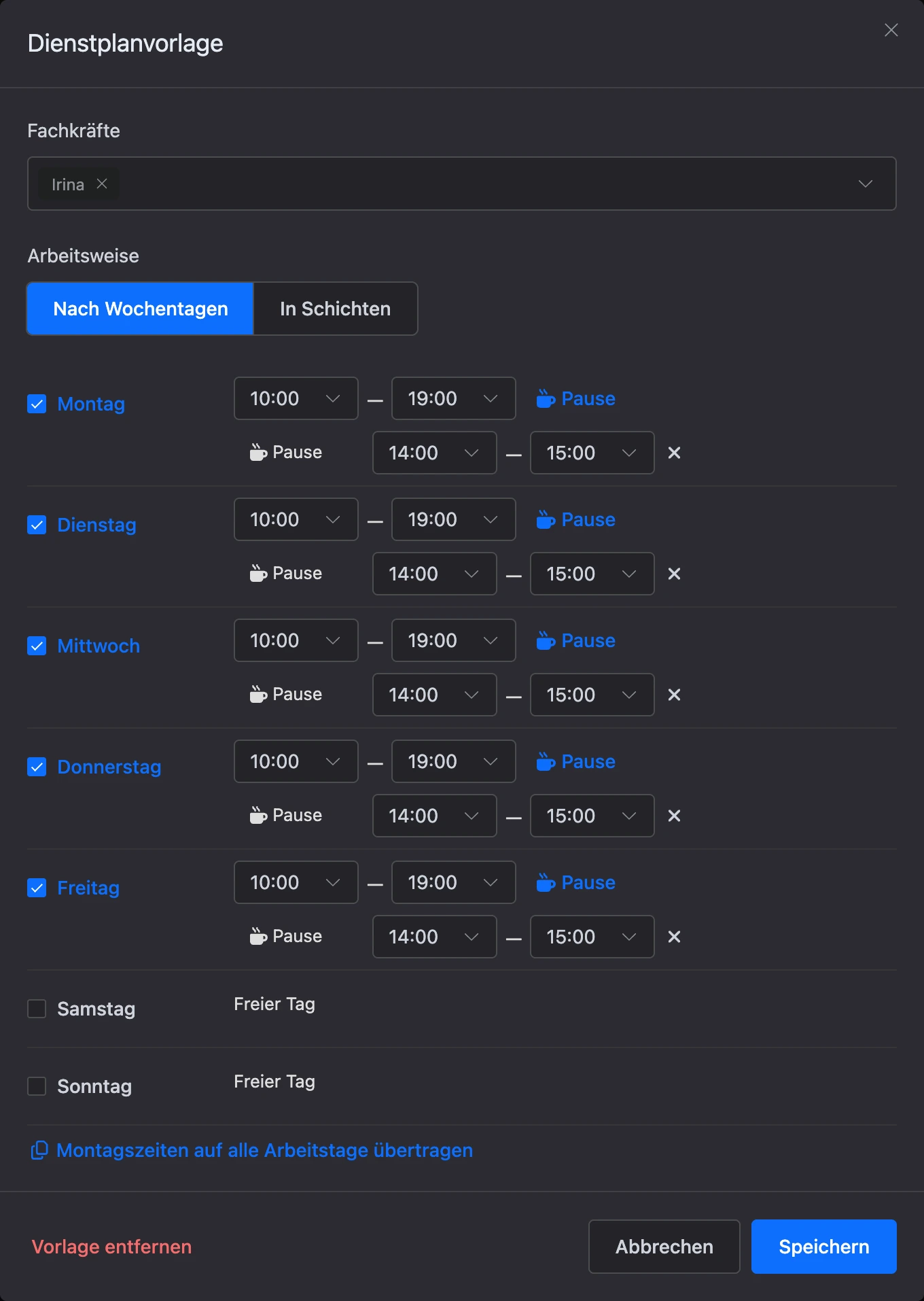Screen dimensions: 924x1301
Task: Select Nach Wochentagen work mode
Action: pyautogui.click(x=141, y=309)
